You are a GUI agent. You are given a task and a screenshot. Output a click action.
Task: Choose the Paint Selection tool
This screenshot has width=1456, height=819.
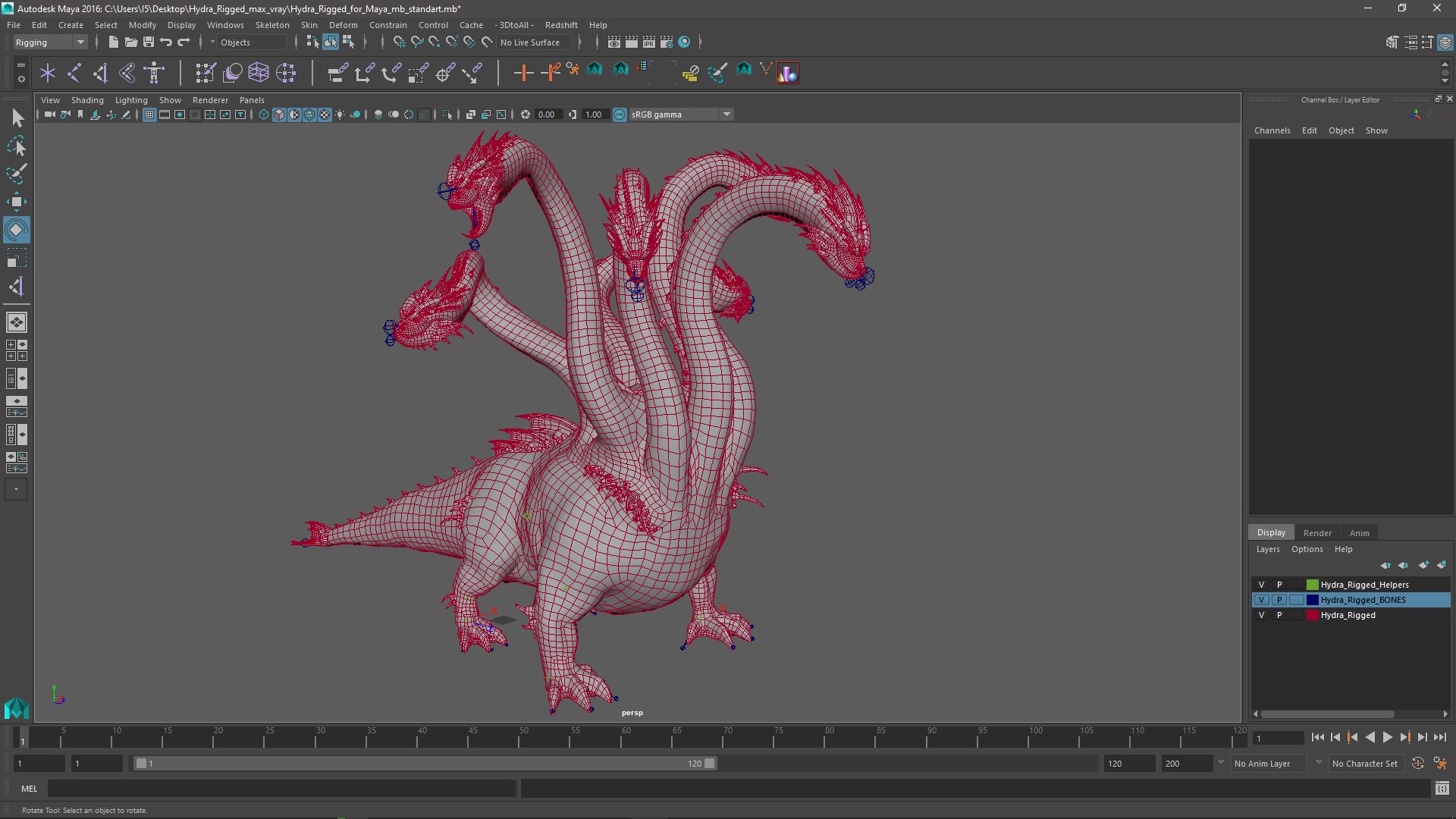point(17,174)
